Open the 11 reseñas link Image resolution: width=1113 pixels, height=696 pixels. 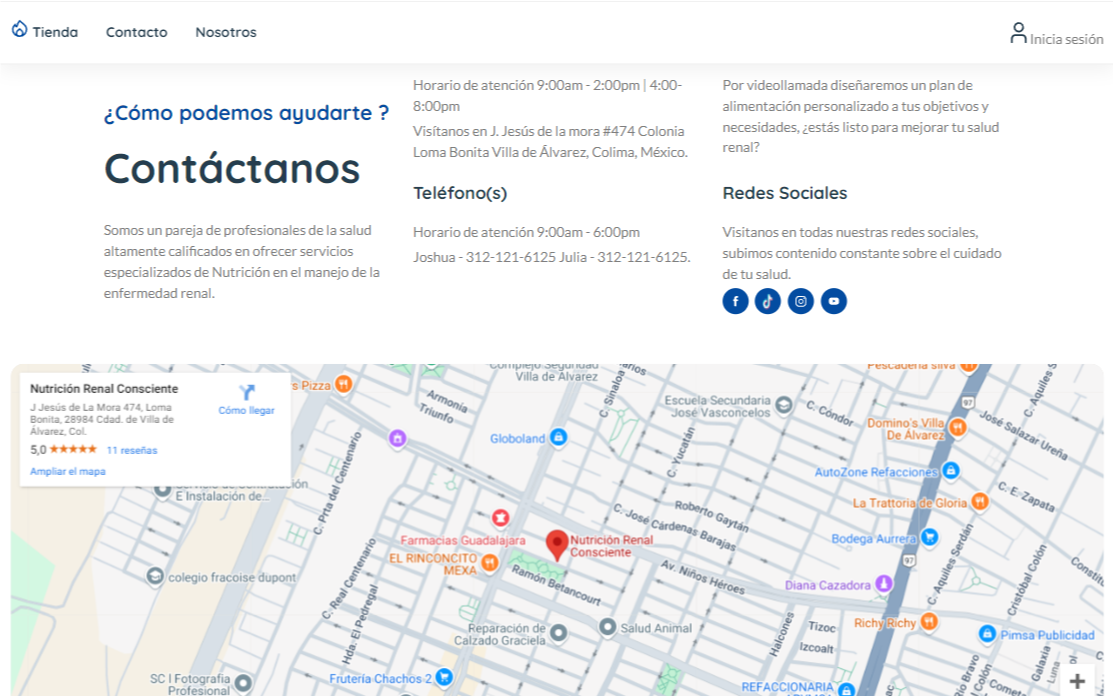tap(132, 450)
